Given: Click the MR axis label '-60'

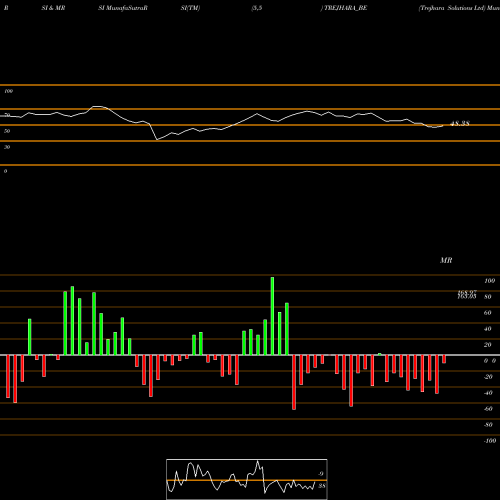Looking at the screenshot, I should [488, 409].
